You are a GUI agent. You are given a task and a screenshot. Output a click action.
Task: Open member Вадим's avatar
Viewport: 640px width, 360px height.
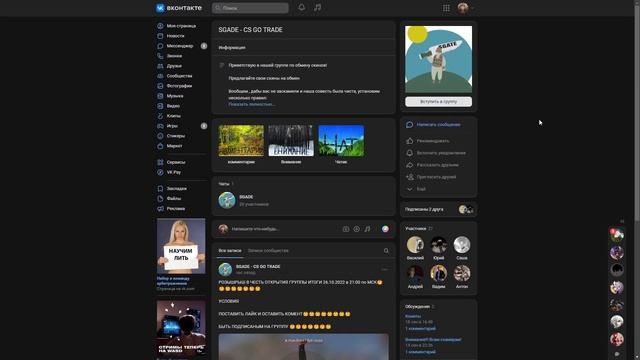[x=438, y=273]
